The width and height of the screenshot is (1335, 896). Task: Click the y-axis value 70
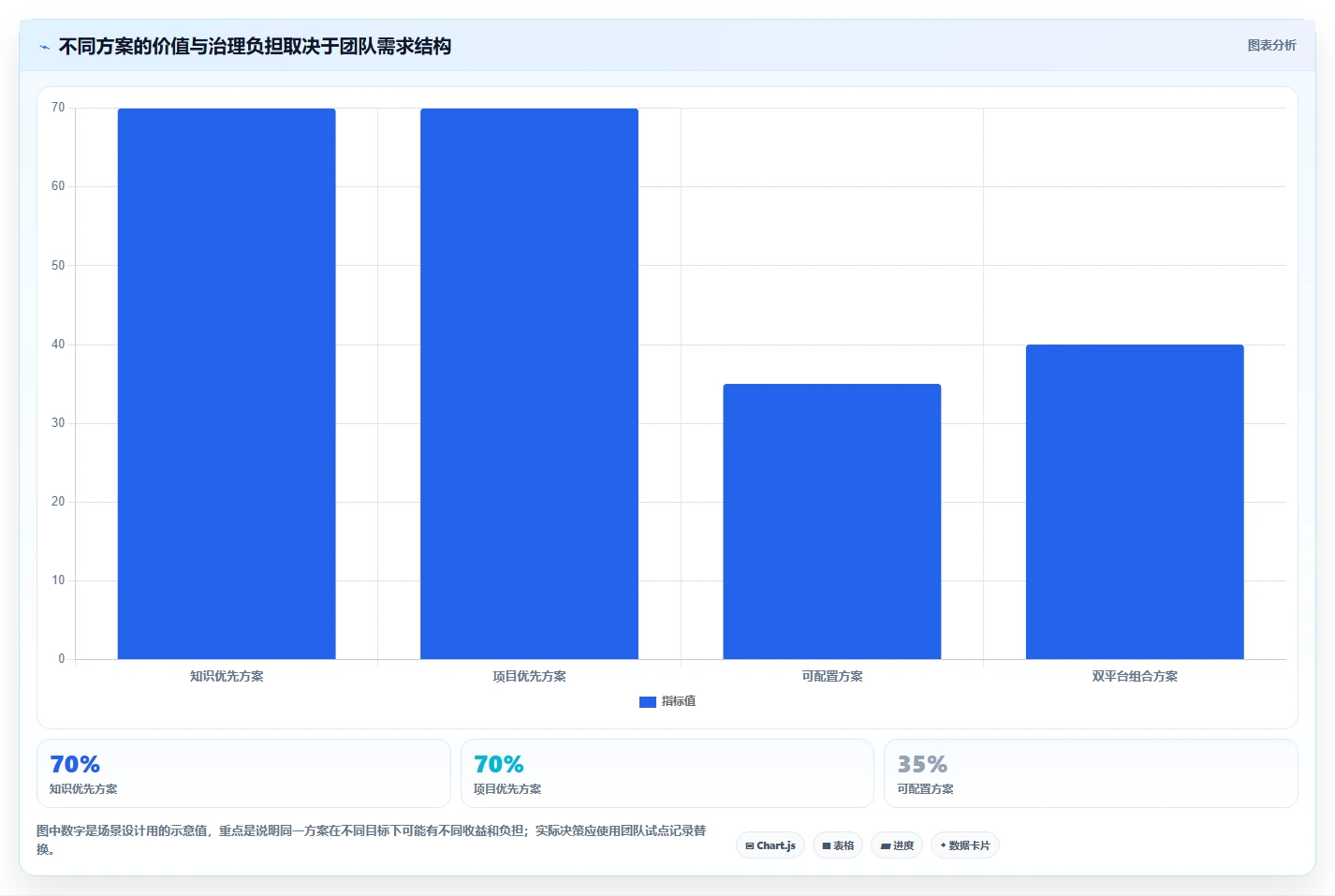(x=58, y=108)
